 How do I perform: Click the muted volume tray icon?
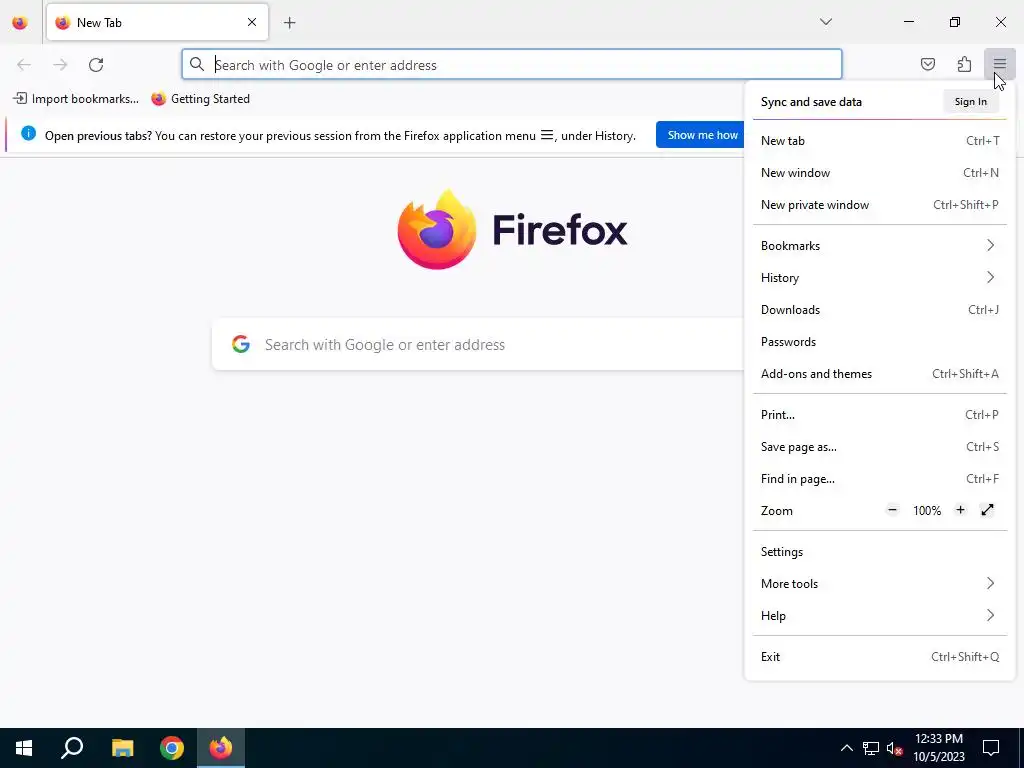click(894, 748)
